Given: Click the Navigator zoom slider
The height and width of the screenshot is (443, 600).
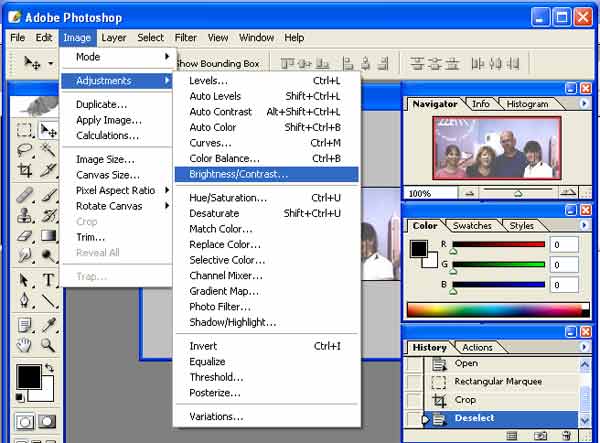Looking at the screenshot, I should [518, 192].
